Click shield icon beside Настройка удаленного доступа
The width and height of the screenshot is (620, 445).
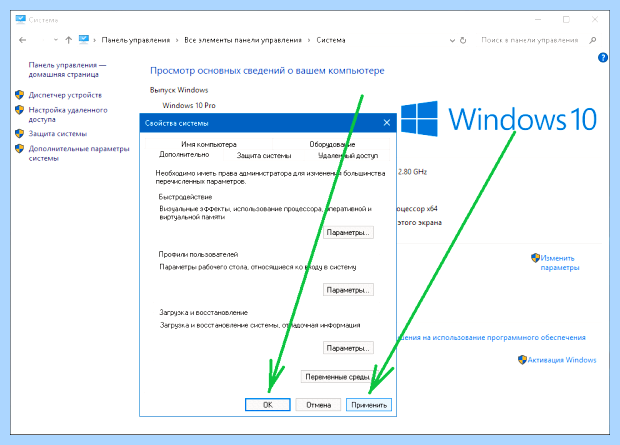pos(19,110)
